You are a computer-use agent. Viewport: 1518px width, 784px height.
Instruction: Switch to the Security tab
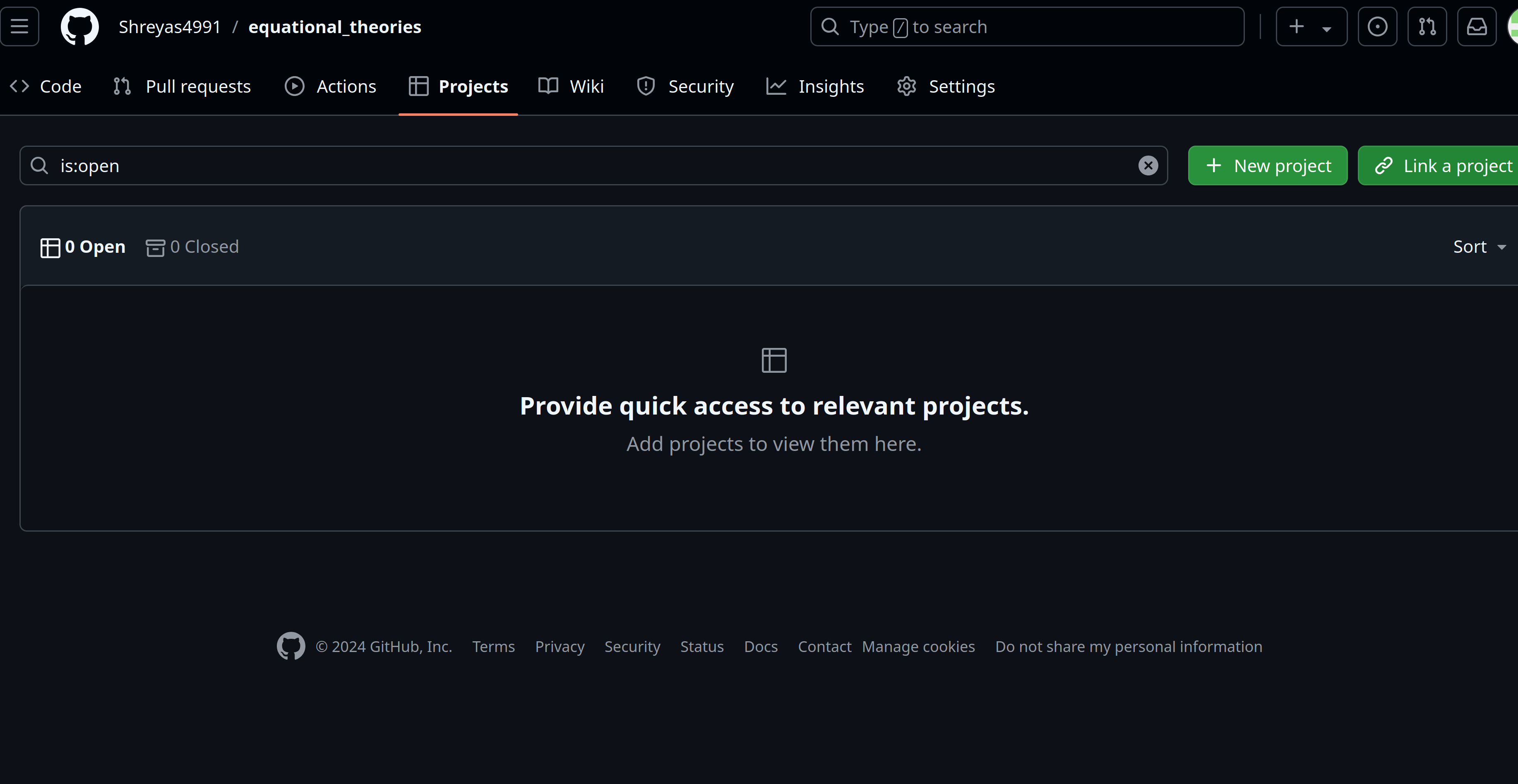click(685, 86)
